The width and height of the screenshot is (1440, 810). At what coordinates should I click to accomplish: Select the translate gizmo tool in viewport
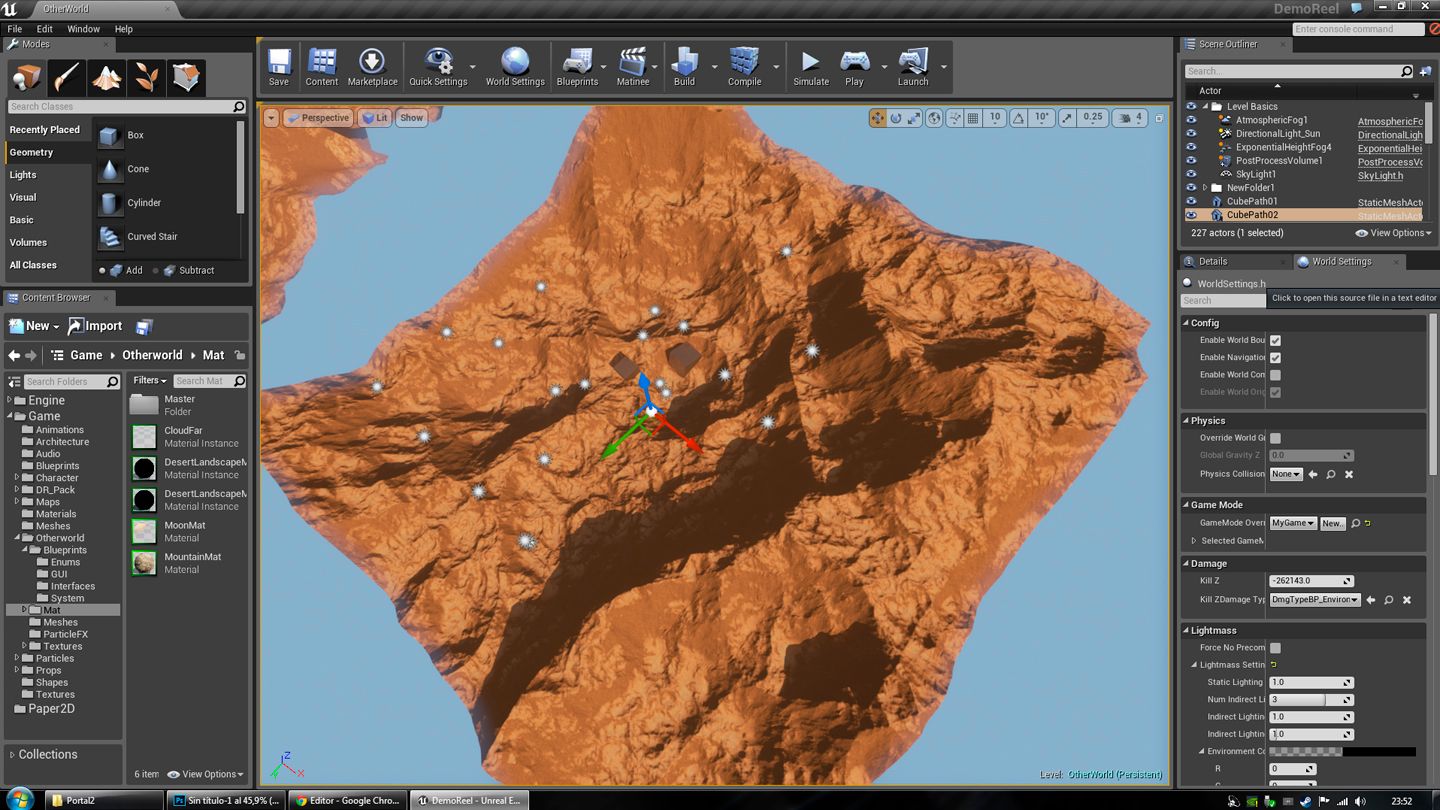tap(878, 118)
